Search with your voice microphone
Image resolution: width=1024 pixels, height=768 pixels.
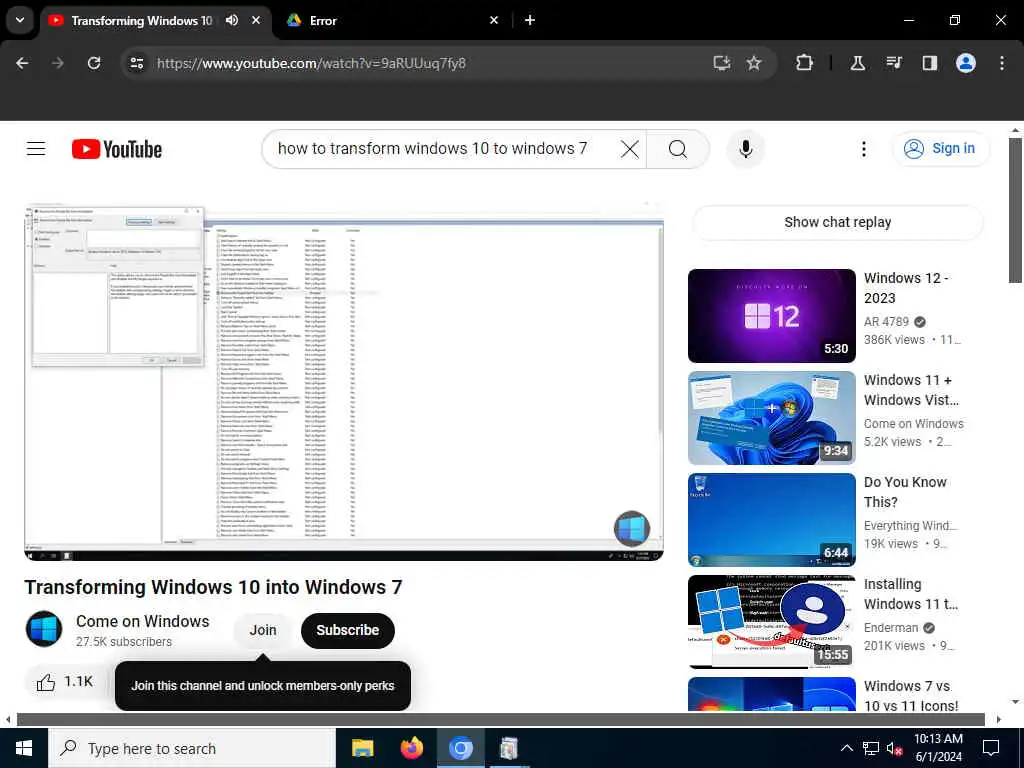click(746, 149)
